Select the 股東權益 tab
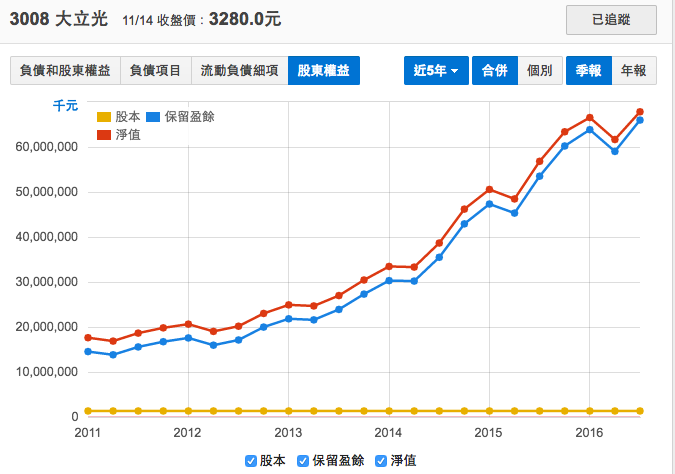The image size is (675, 474). pyautogui.click(x=323, y=70)
